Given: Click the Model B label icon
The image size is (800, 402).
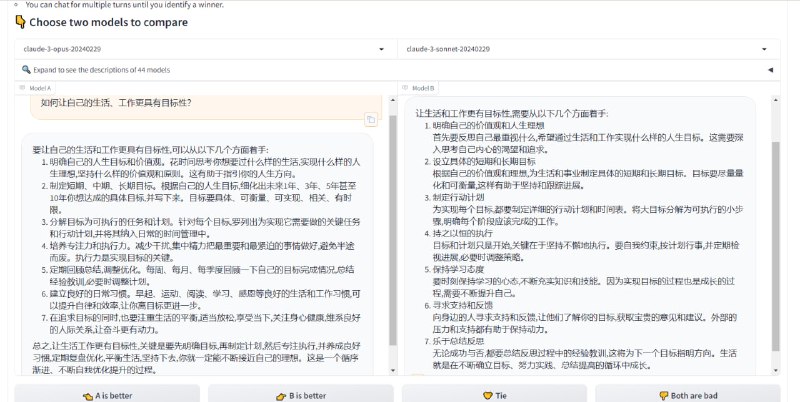Looking at the screenshot, I should click(405, 88).
